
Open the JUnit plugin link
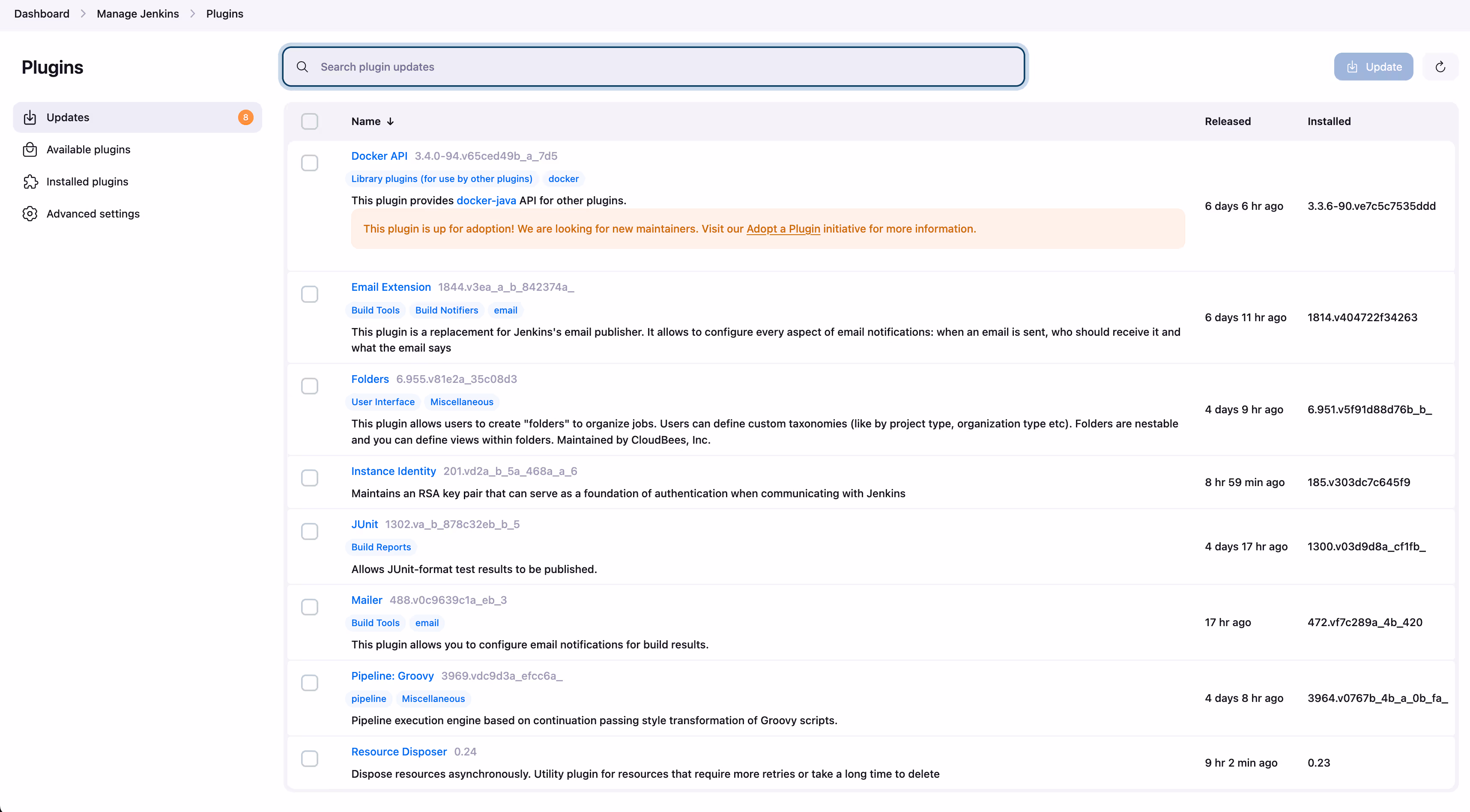click(x=365, y=524)
